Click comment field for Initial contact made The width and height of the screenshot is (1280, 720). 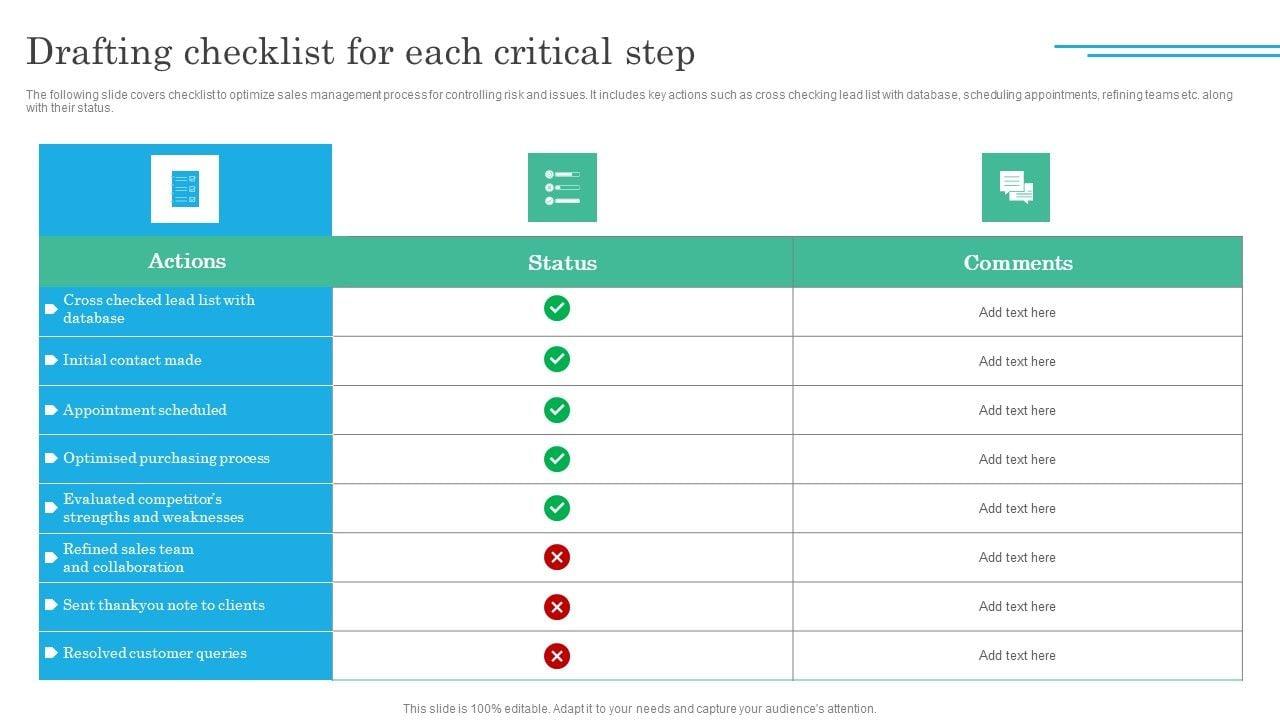(1017, 361)
